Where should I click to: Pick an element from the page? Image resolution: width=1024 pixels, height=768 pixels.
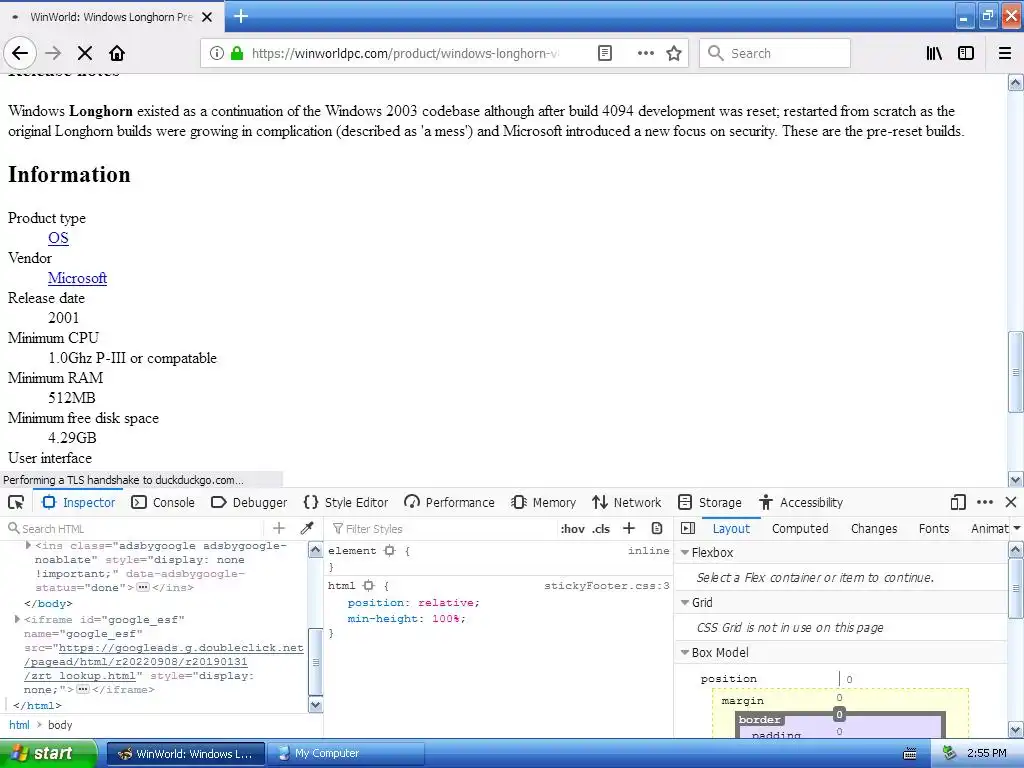[x=16, y=502]
